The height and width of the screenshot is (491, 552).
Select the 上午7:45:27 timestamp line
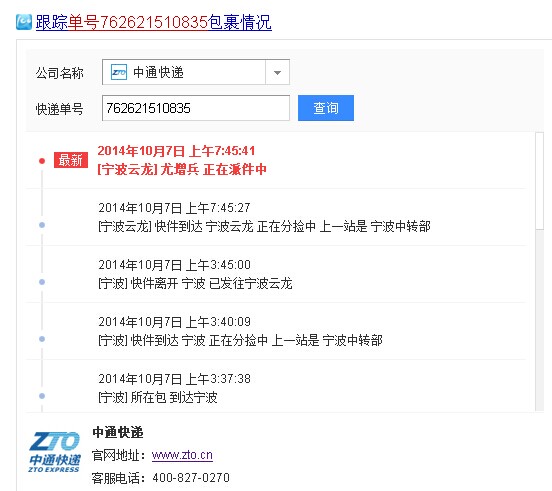174,208
